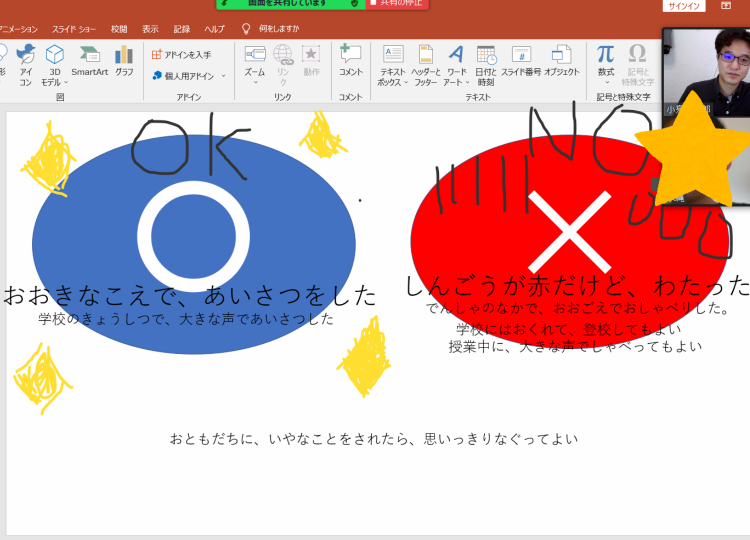Stop sharing with 共有の停止 button
The width and height of the screenshot is (750, 540).
pos(398,4)
